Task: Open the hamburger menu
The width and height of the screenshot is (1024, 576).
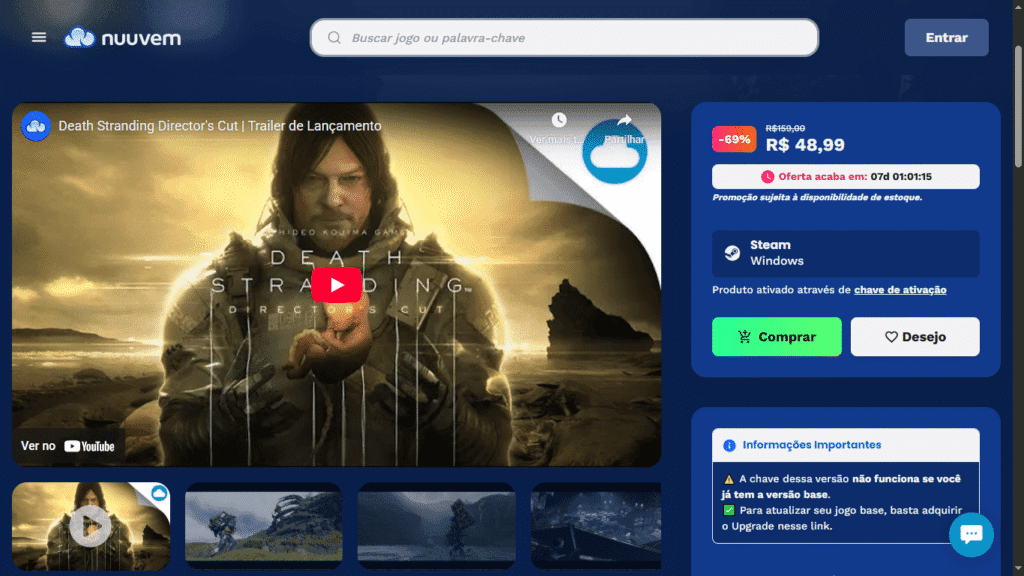Action: 39,37
